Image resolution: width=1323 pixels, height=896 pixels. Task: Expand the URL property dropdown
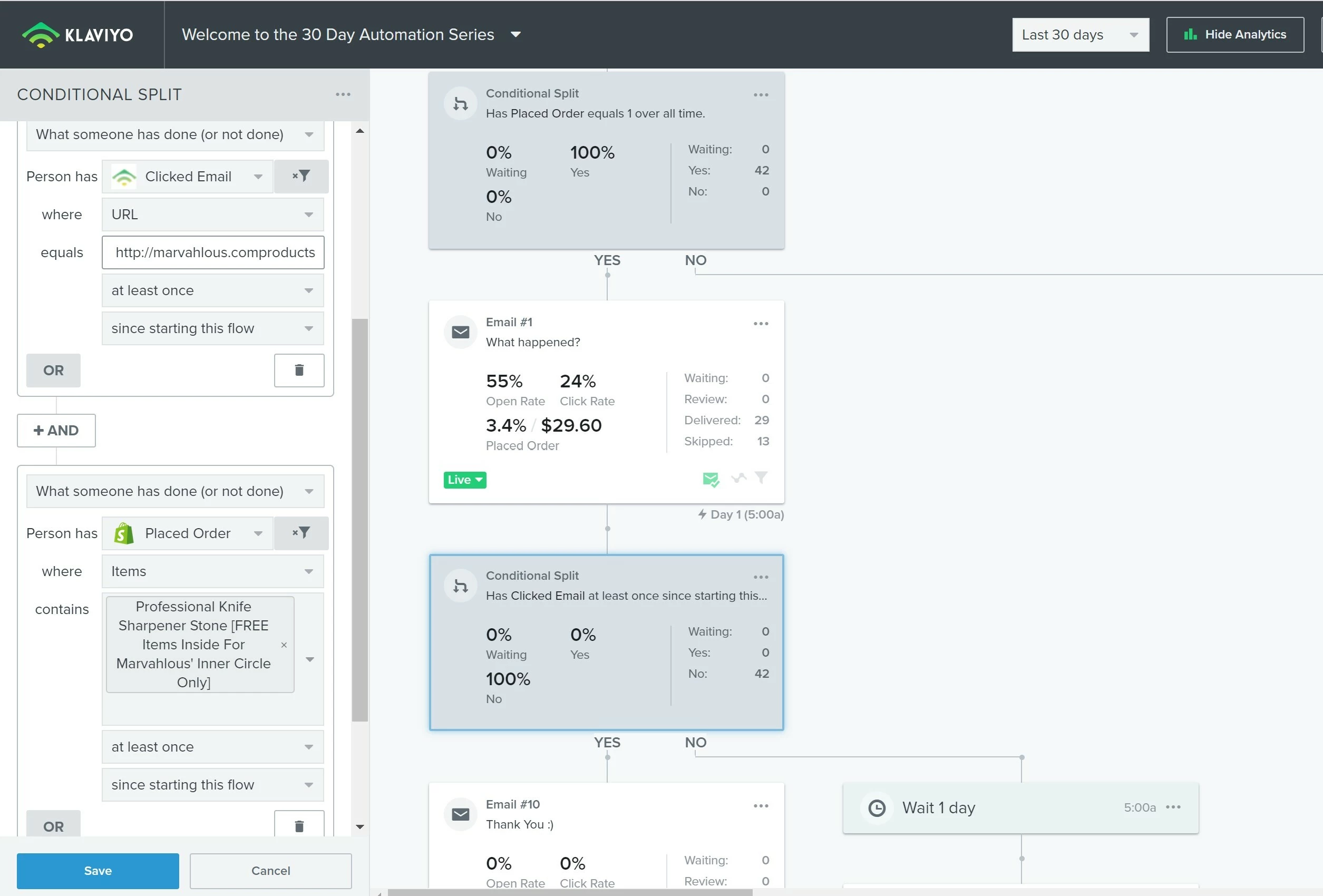tap(212, 215)
